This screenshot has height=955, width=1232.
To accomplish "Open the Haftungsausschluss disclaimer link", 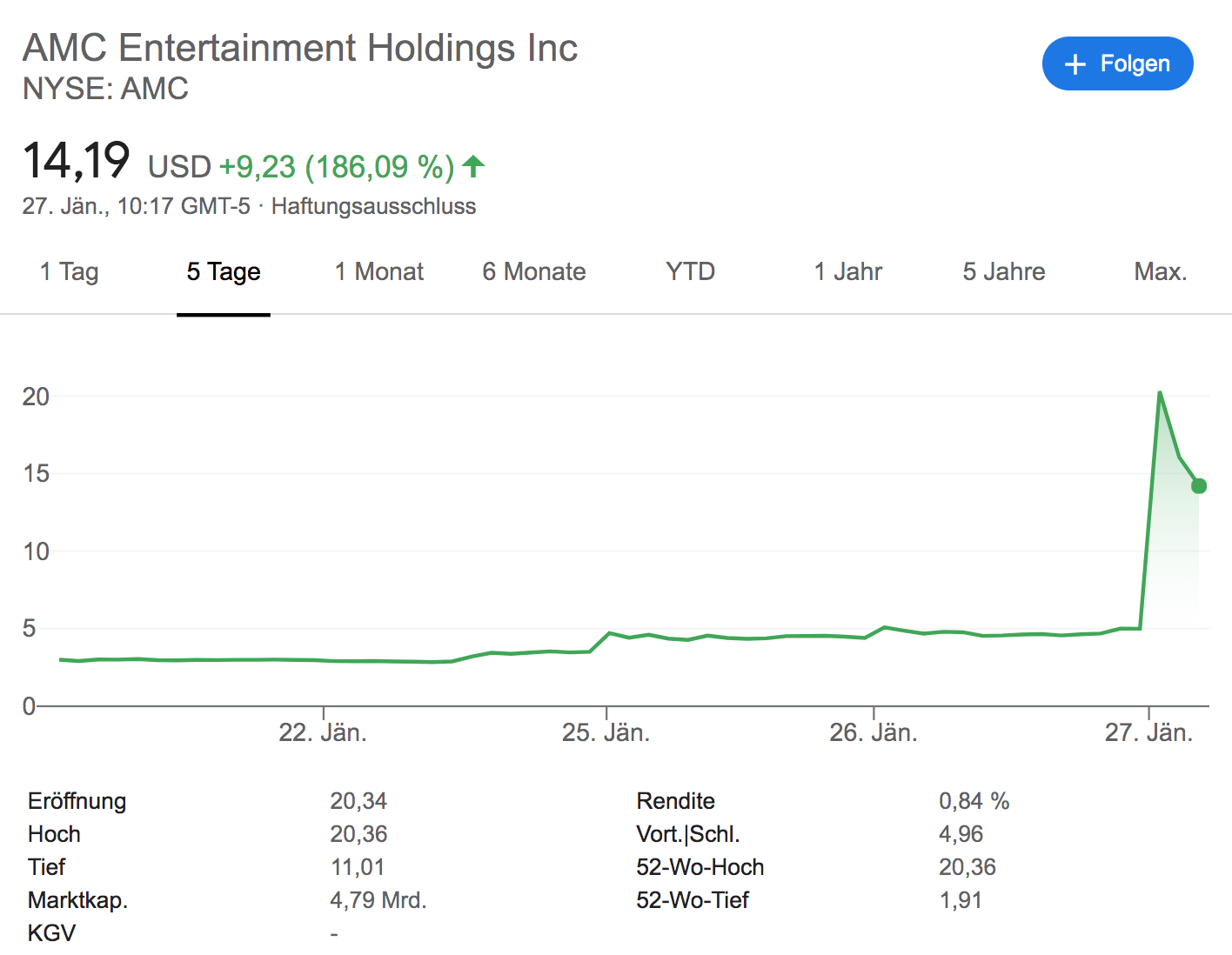I will [373, 206].
